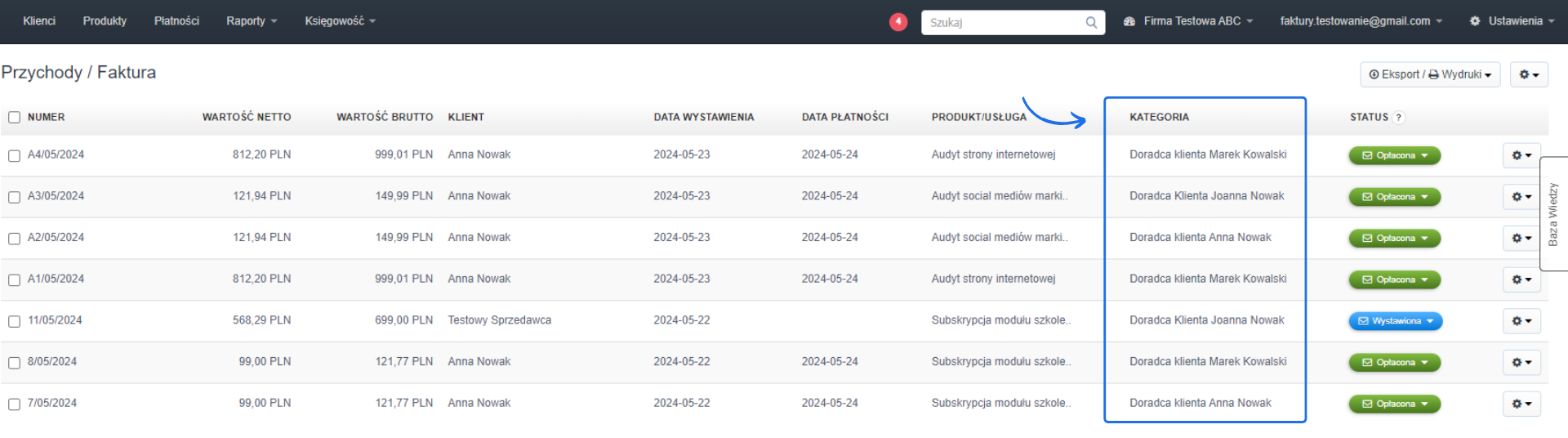This screenshot has height=438, width=1568.
Task: Click the help question mark next to Status
Action: tap(1398, 118)
